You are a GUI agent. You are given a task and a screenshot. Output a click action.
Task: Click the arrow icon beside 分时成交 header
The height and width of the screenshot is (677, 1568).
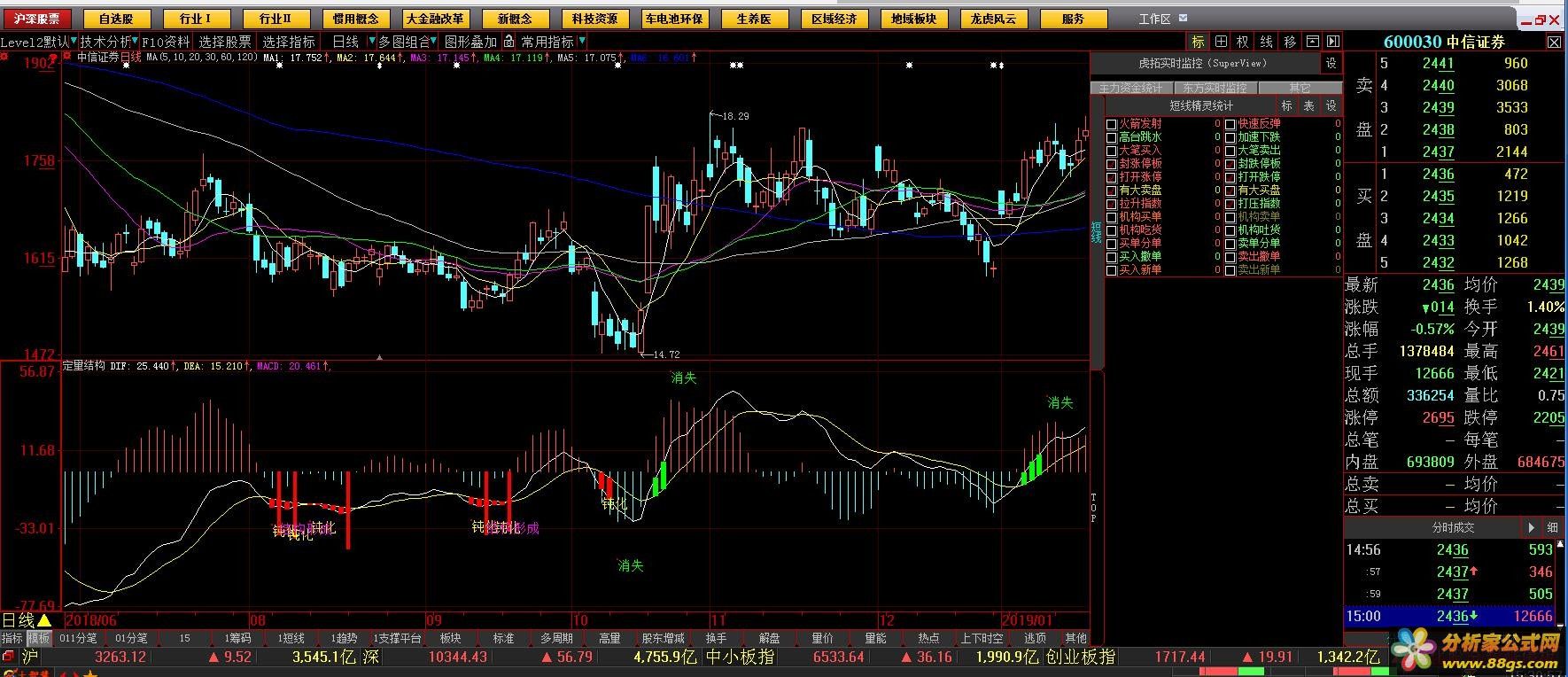click(1531, 527)
